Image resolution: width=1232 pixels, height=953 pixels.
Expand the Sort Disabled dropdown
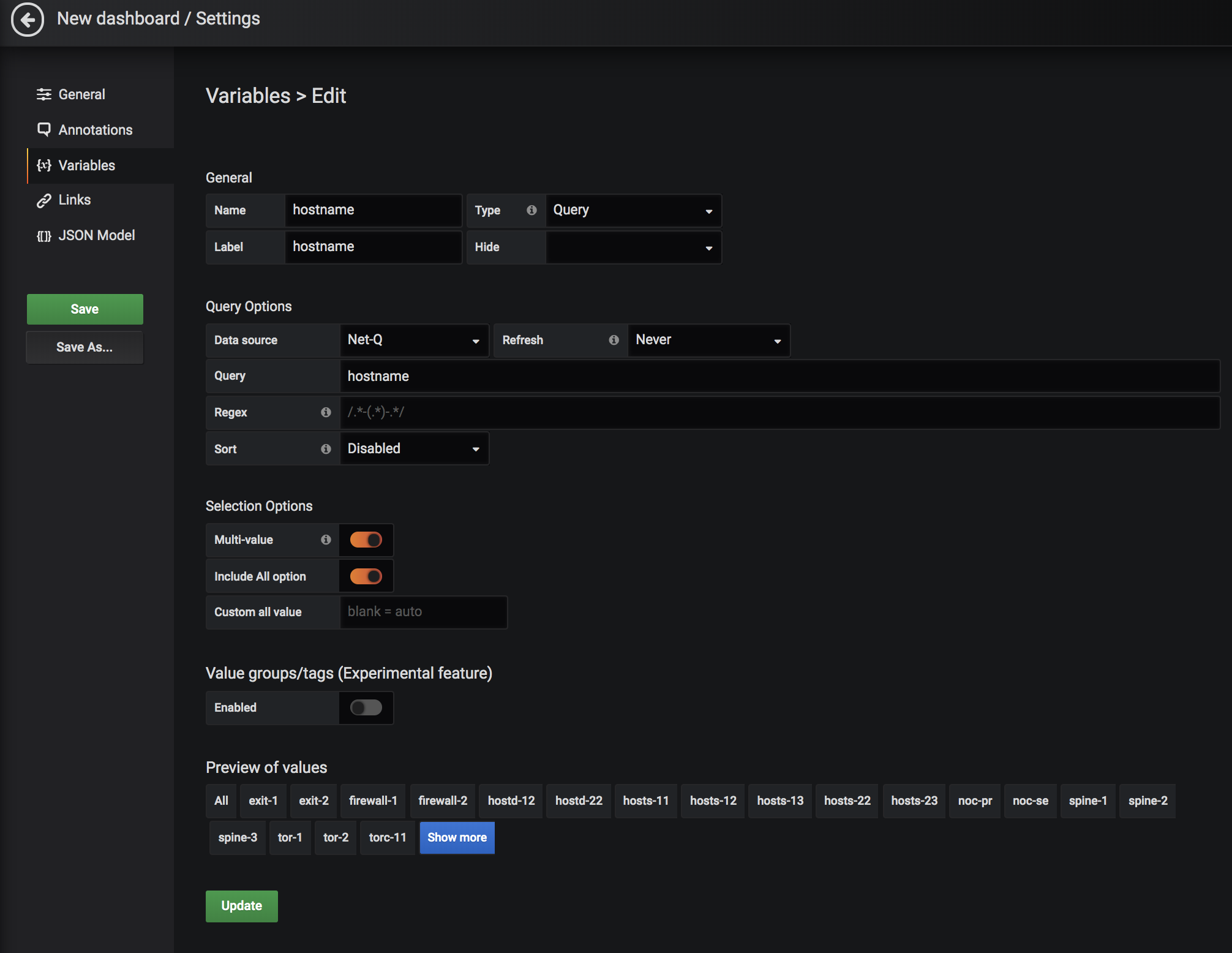coord(414,449)
